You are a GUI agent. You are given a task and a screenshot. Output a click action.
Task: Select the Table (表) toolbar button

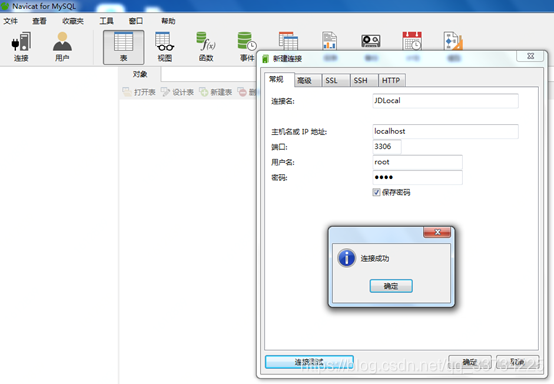pos(124,47)
